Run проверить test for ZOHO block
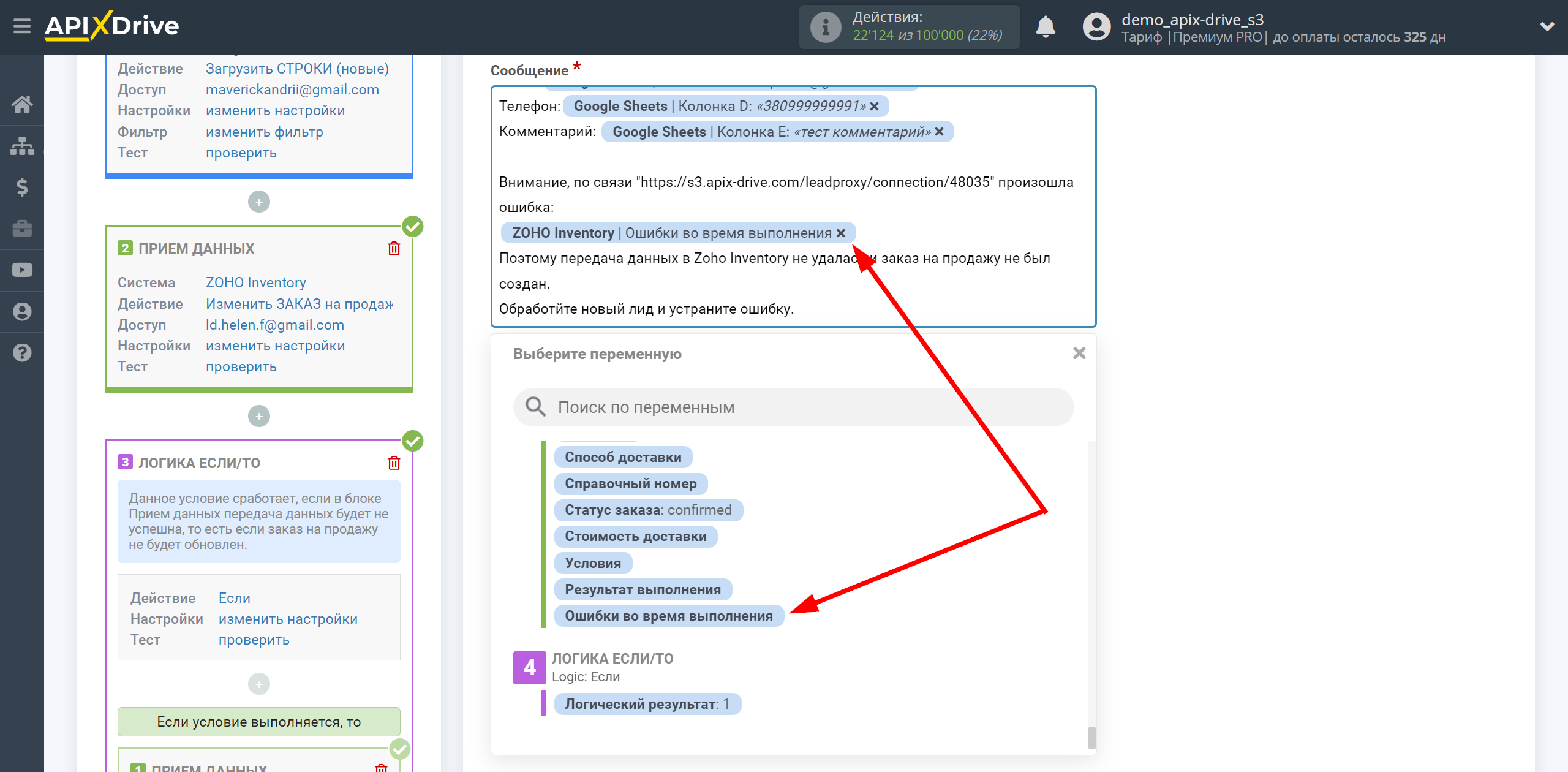 click(x=241, y=366)
